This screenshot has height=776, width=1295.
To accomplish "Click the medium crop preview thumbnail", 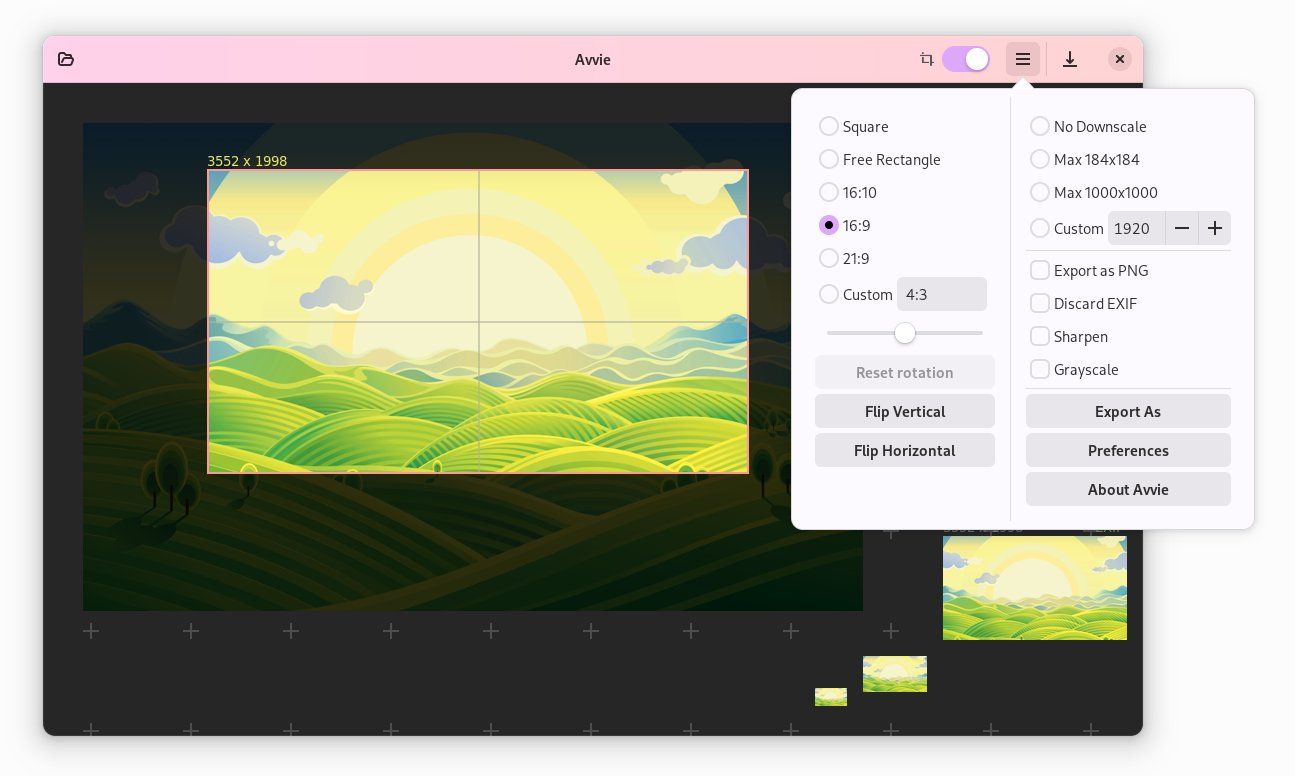I will click(895, 674).
